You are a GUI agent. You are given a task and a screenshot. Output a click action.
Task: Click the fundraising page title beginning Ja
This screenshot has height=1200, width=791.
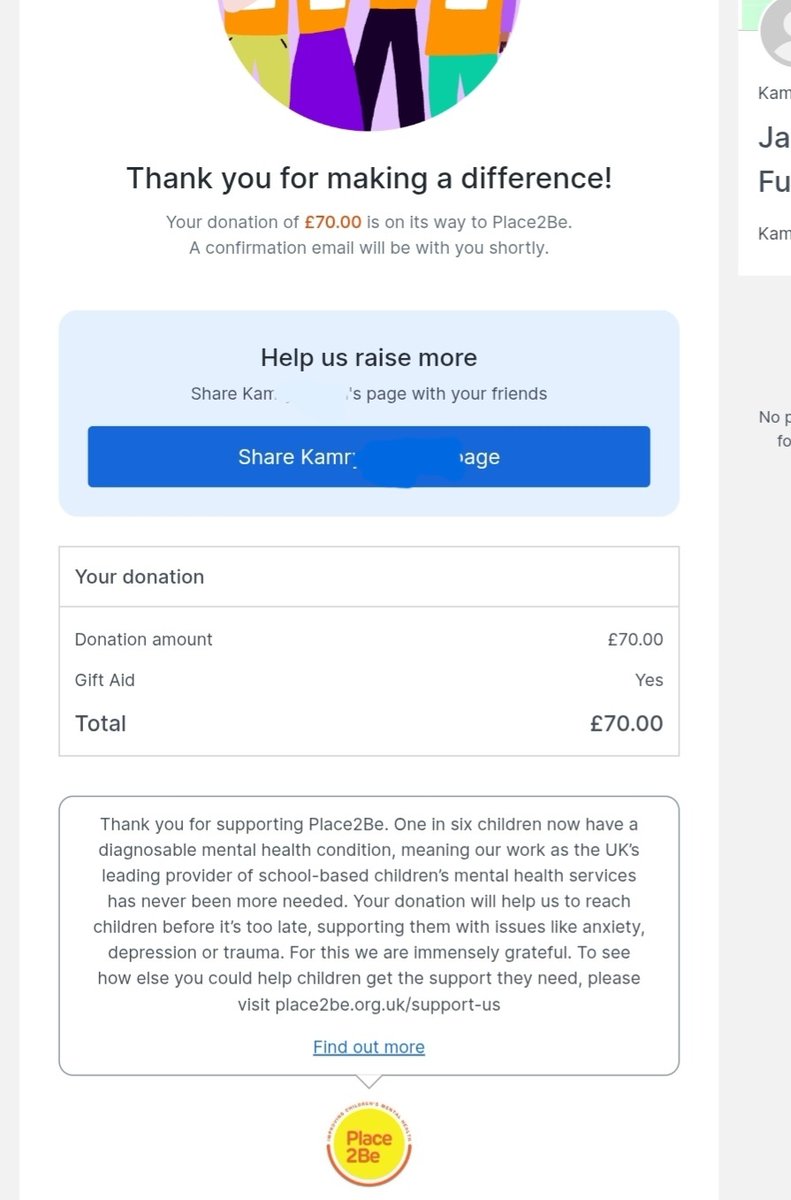[775, 160]
